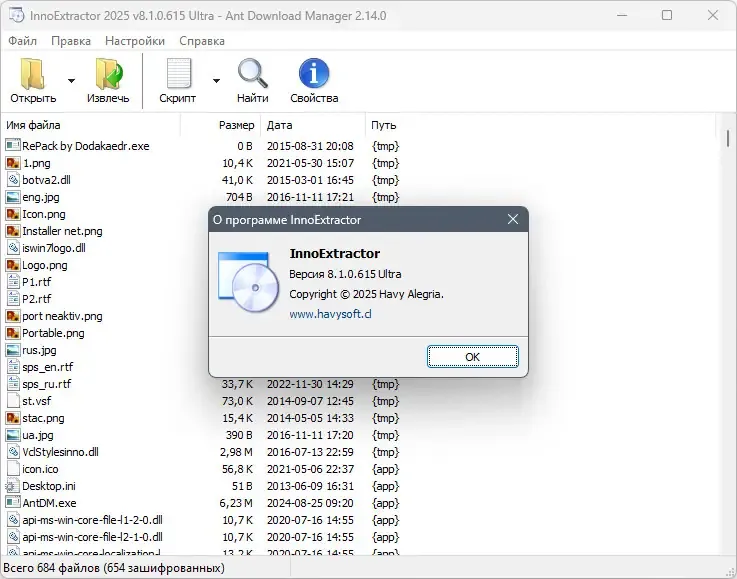Viewport: 737px width, 579px height.
Task: Expand the Скрипт dropdown arrow
Action: point(216,81)
